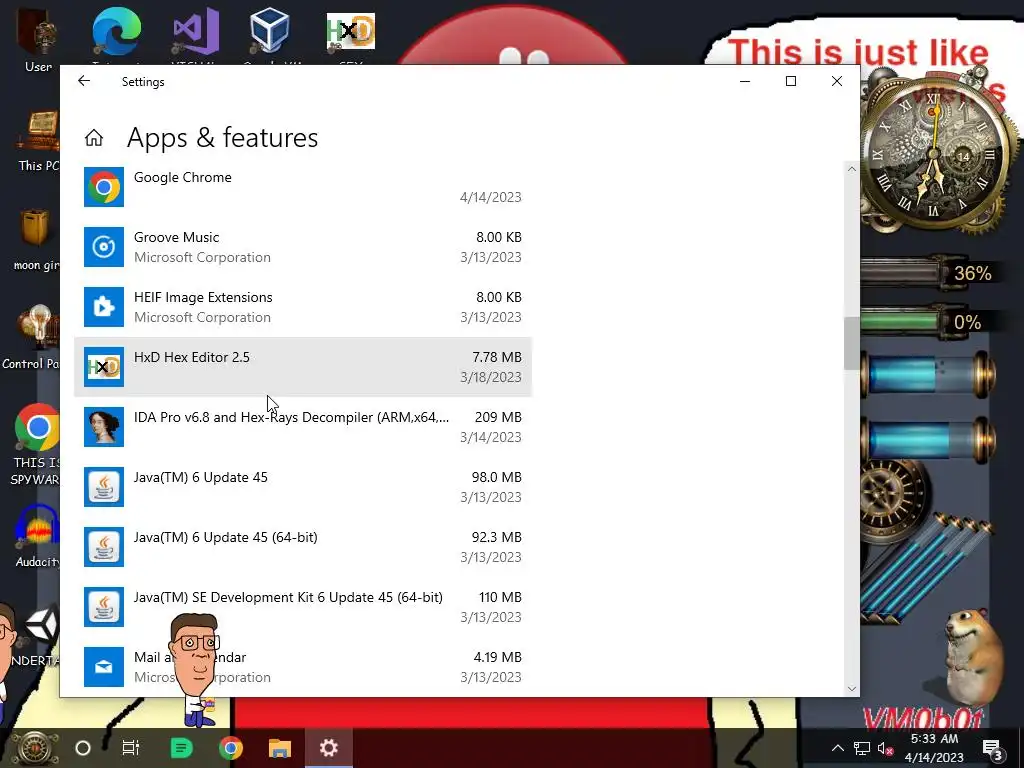Open HxD desktop shortcut icon

pos(351,33)
